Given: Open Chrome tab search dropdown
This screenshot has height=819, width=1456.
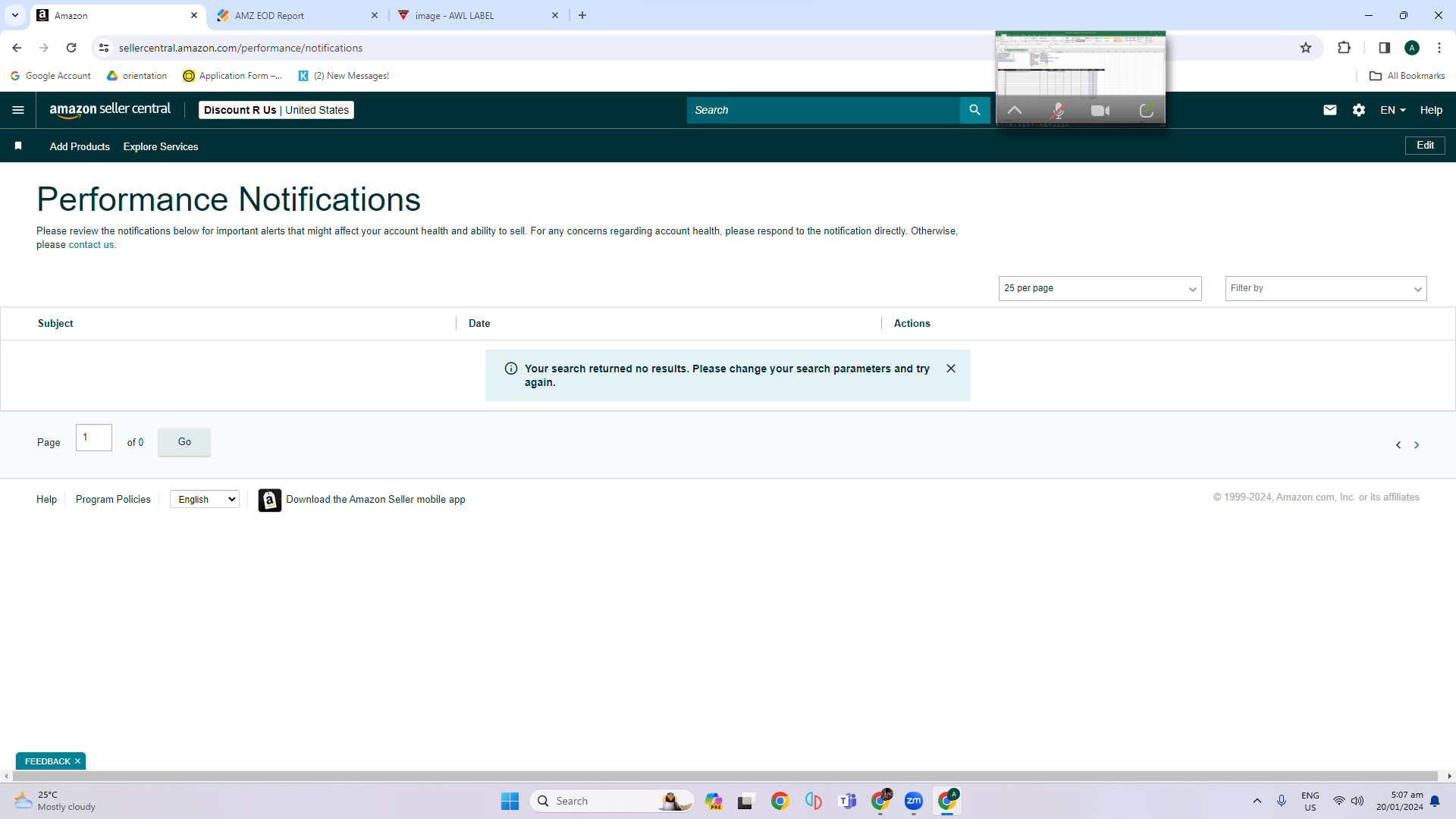Looking at the screenshot, I should click(14, 15).
